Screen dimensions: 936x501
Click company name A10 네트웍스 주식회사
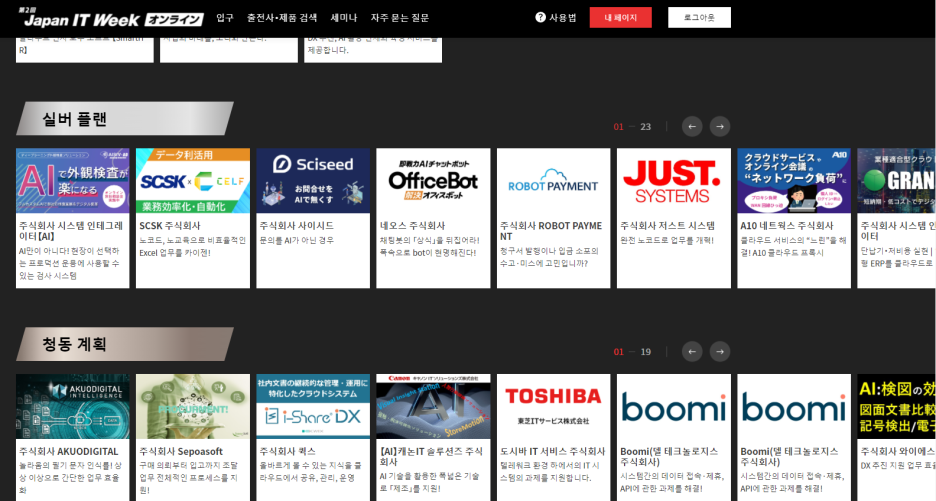pyautogui.click(x=787, y=226)
